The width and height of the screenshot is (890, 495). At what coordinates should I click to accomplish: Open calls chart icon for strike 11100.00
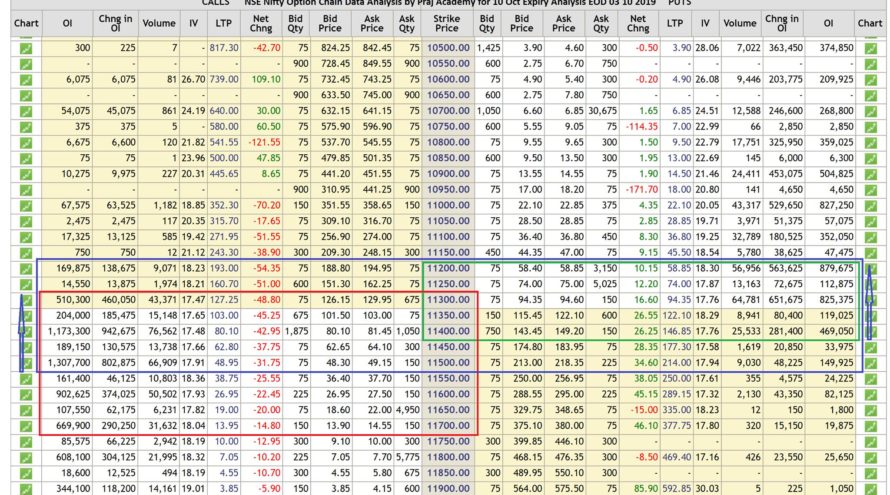(x=26, y=237)
